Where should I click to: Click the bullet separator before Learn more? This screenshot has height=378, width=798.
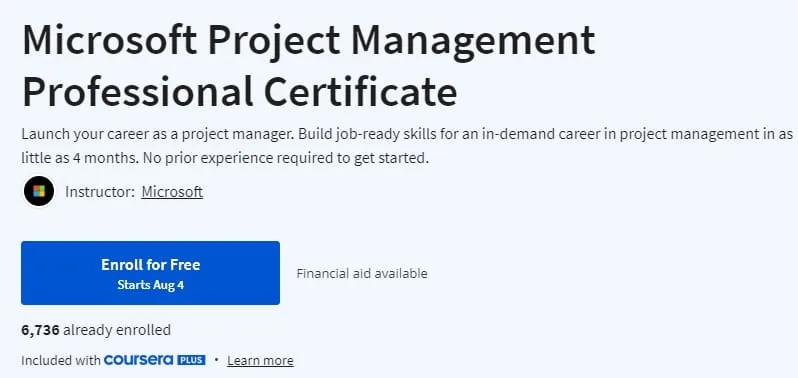(216, 360)
